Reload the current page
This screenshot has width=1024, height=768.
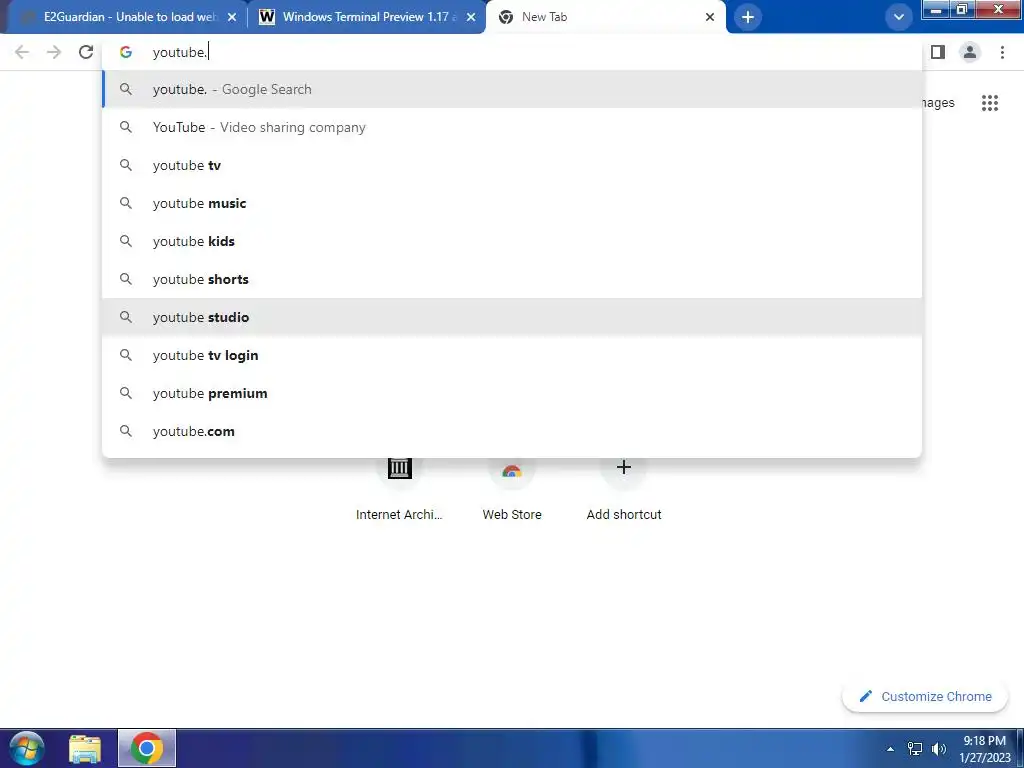tap(86, 52)
